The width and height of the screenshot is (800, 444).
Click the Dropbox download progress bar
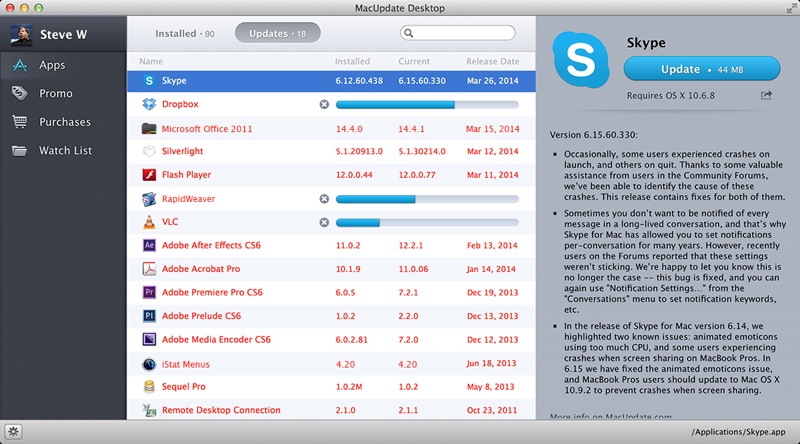(427, 105)
